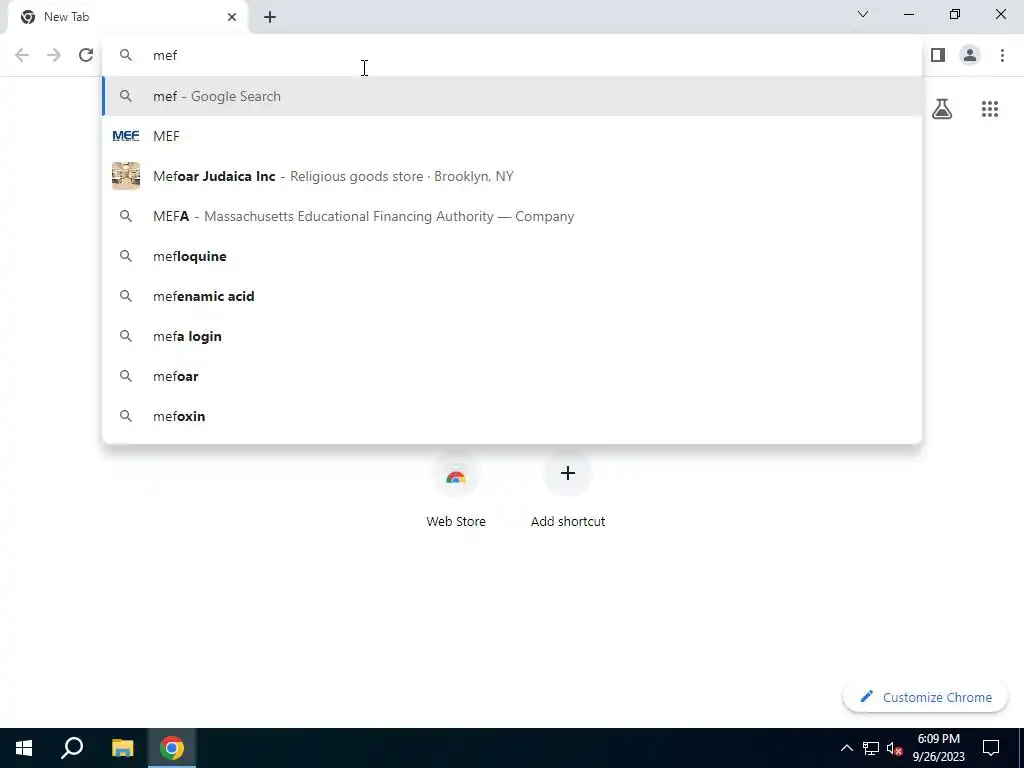Open the Web Store shortcut
This screenshot has height=768, width=1024.
[456, 490]
